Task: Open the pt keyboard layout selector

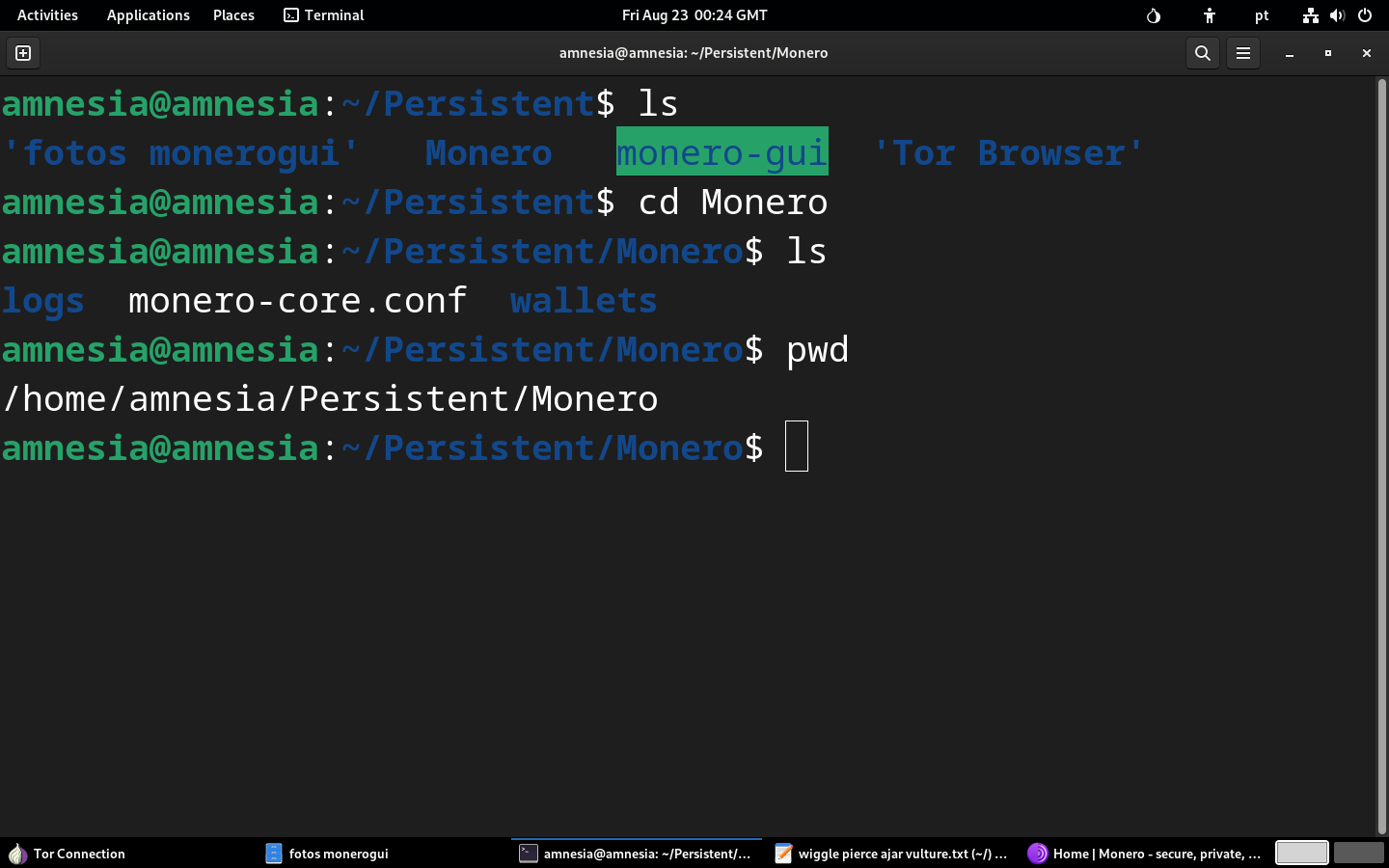Action: coord(1262,15)
